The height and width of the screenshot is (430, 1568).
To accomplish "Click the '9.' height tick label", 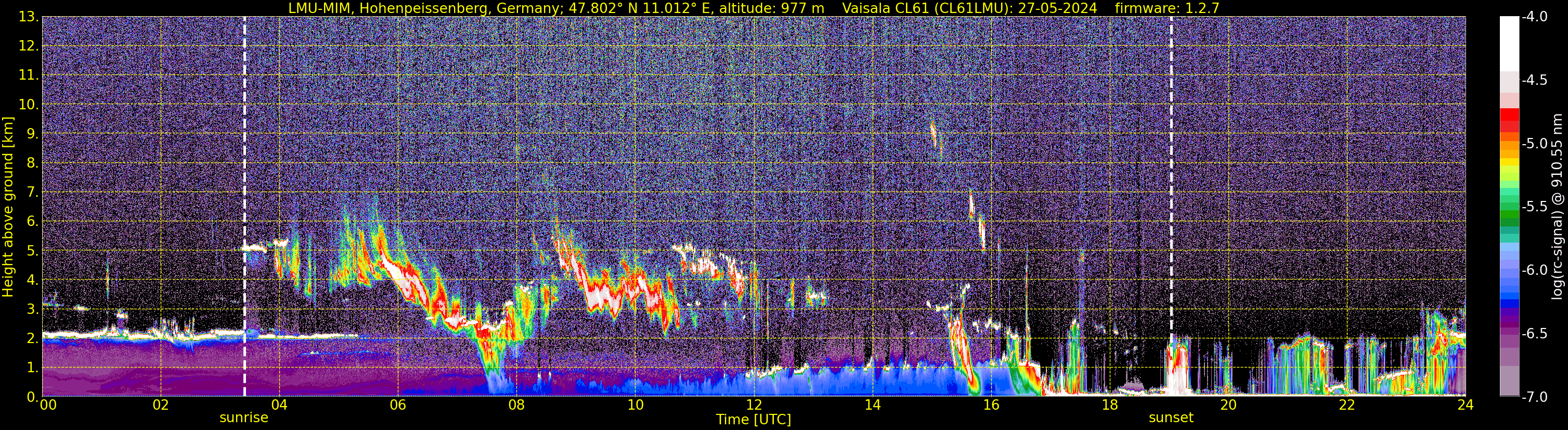I will [32, 134].
